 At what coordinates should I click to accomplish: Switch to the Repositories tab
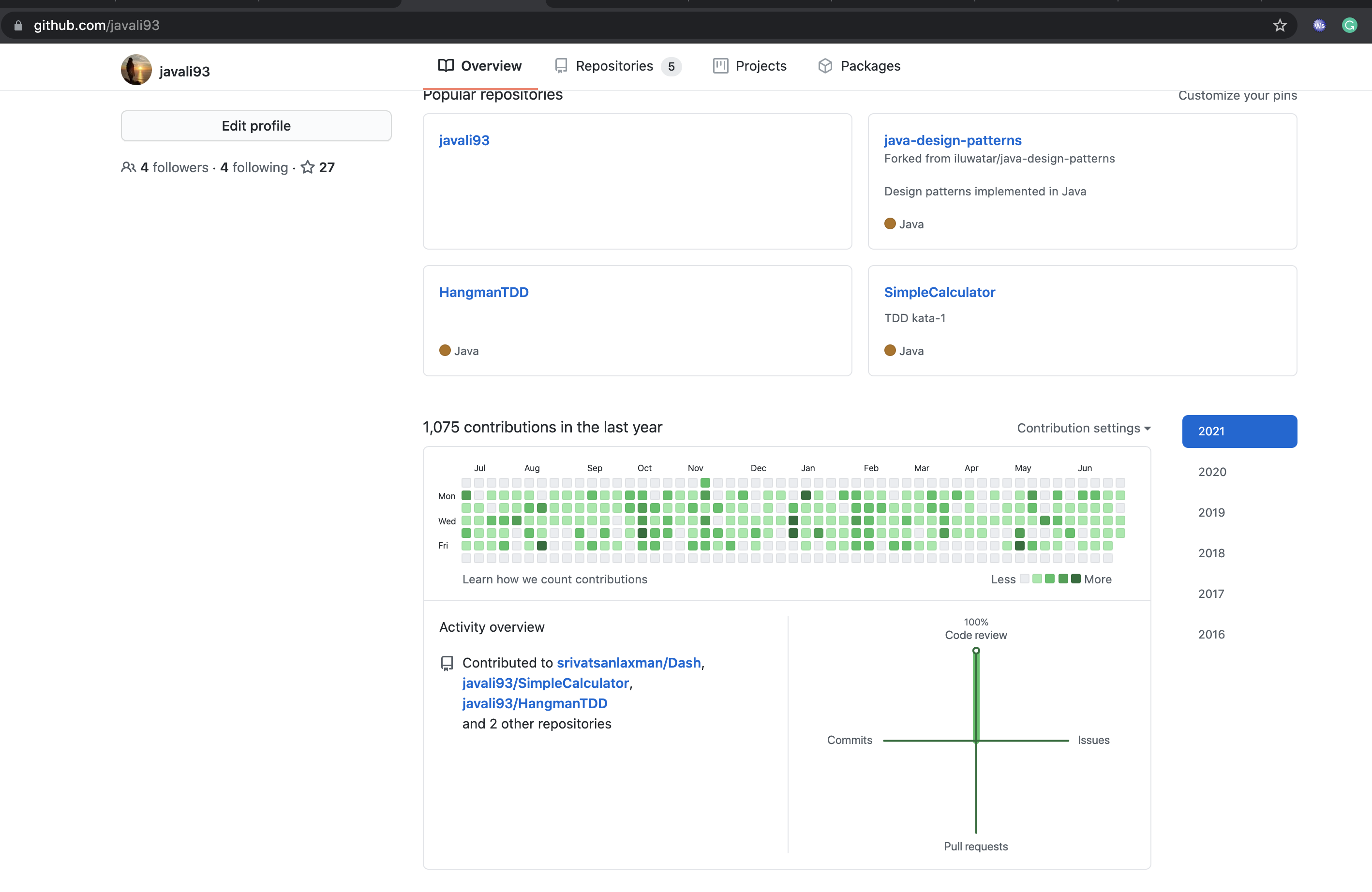(x=617, y=66)
